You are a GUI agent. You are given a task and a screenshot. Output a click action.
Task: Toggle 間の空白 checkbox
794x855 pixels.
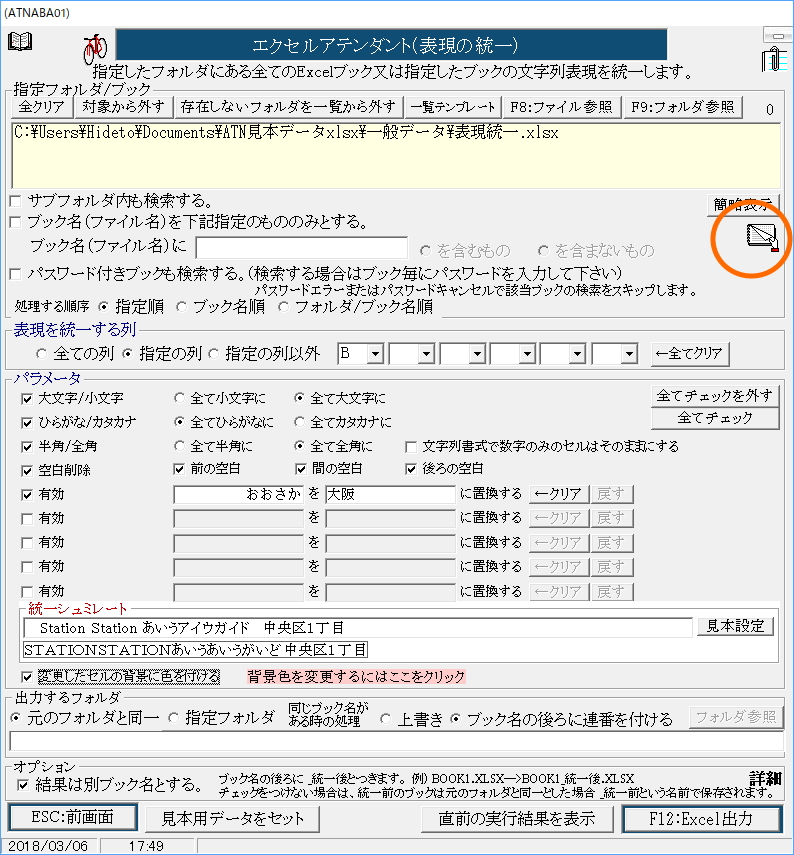[x=300, y=469]
